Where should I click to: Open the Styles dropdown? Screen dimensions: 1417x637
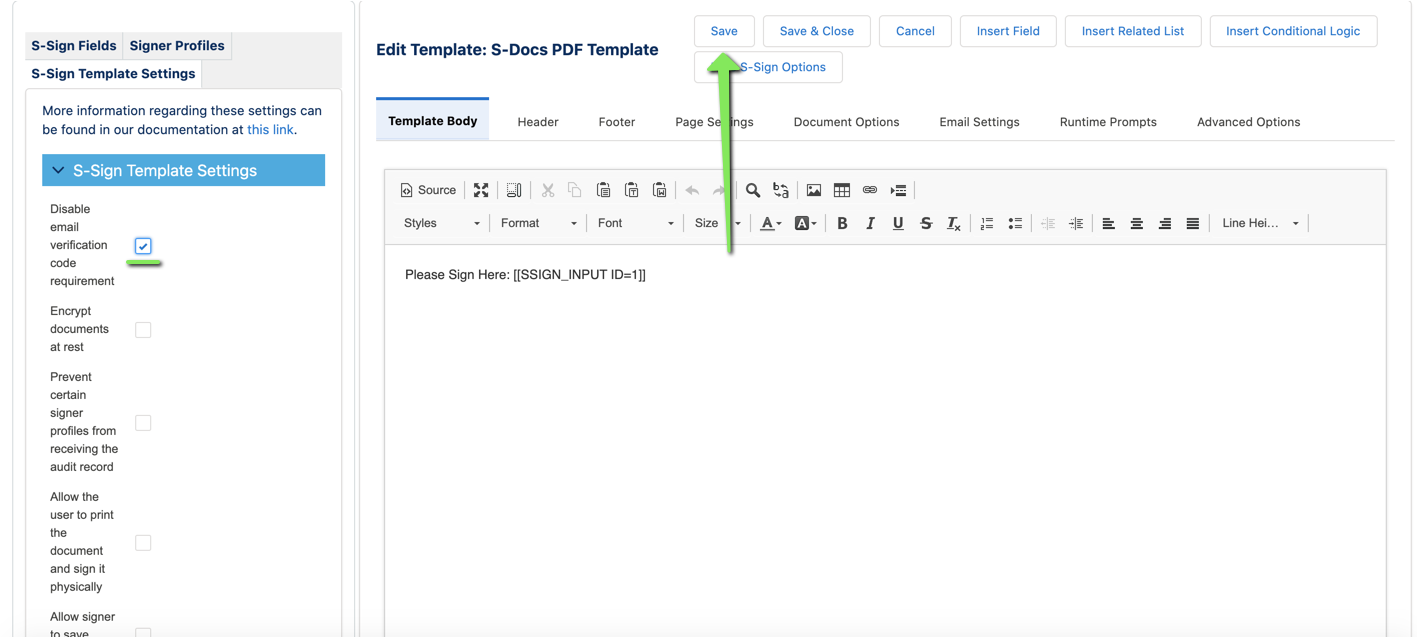[441, 223]
